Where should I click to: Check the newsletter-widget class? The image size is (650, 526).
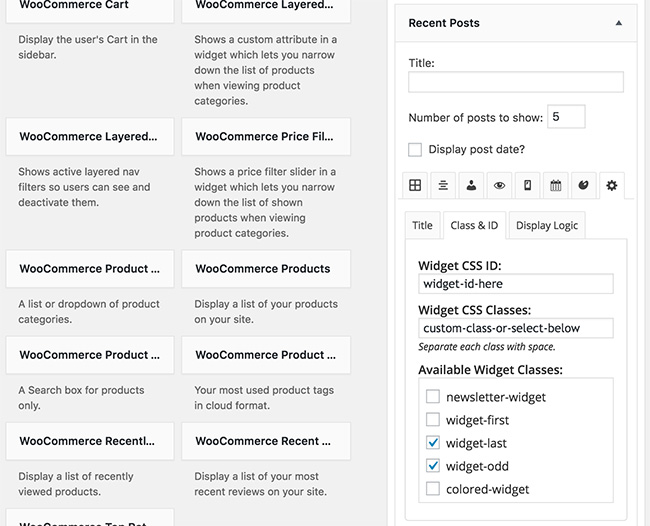point(433,397)
